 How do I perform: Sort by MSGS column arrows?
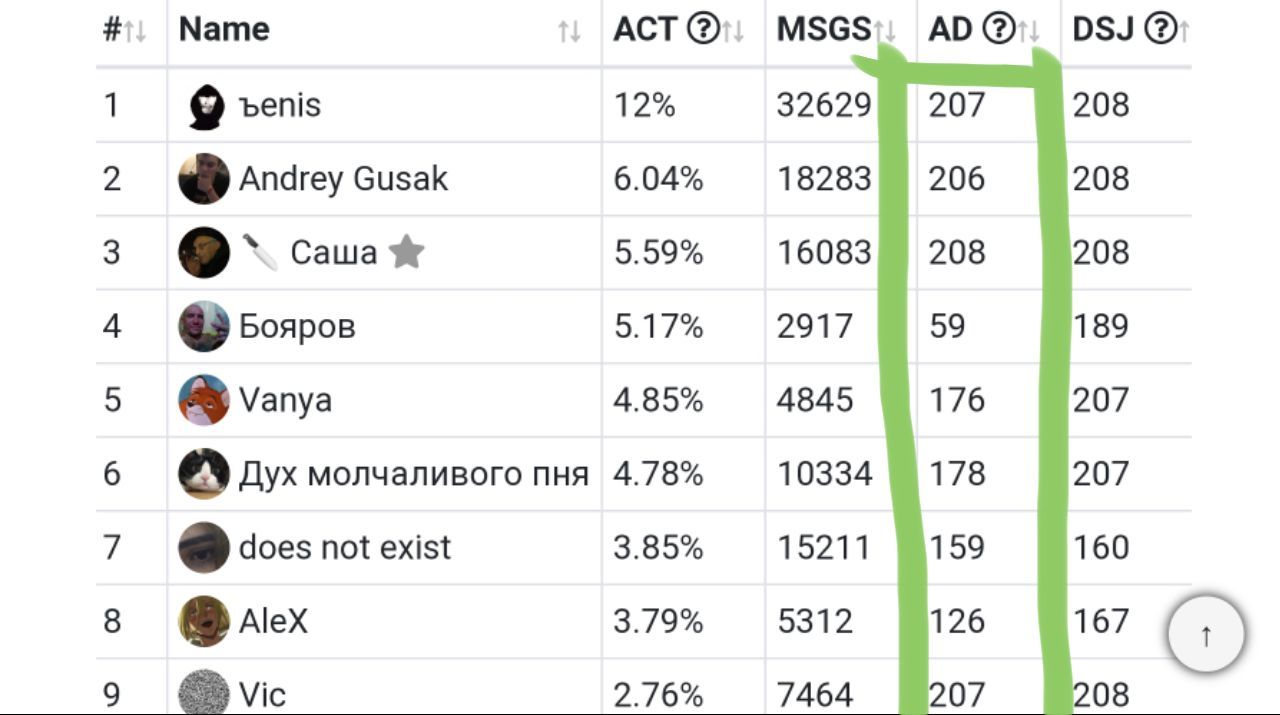click(x=885, y=32)
